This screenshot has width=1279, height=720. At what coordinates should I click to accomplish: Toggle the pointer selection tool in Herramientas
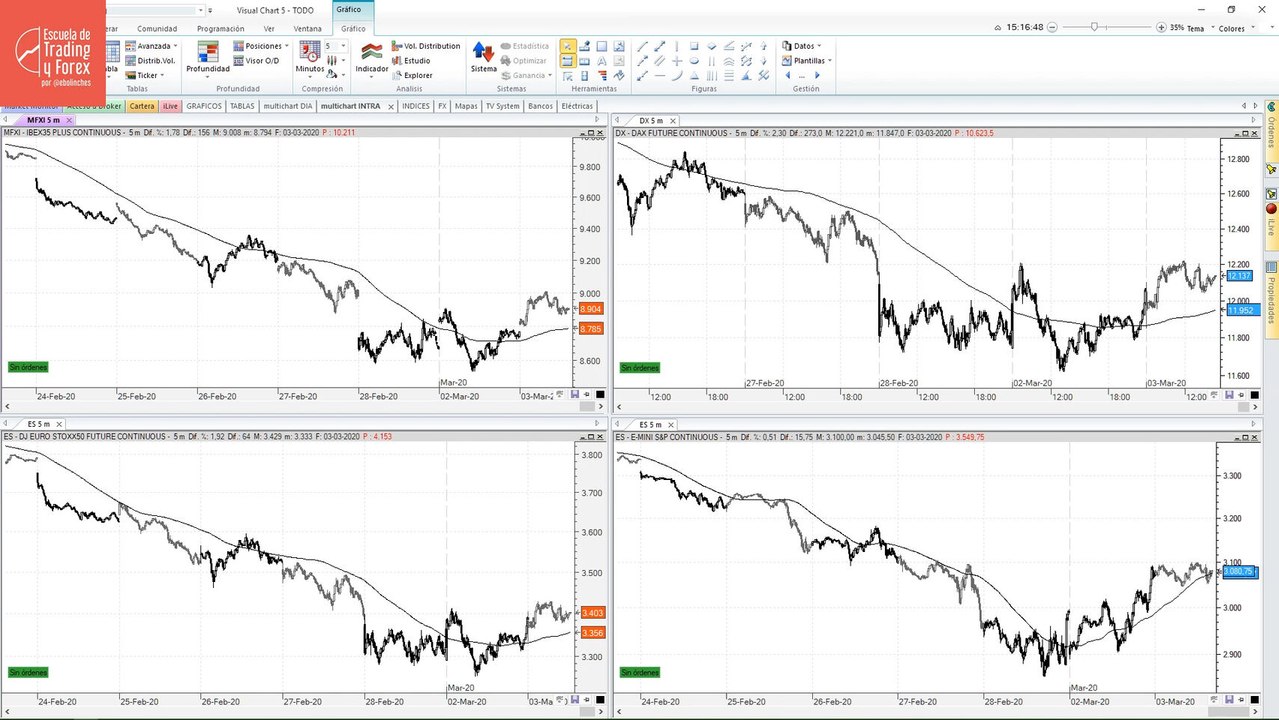tap(568, 46)
